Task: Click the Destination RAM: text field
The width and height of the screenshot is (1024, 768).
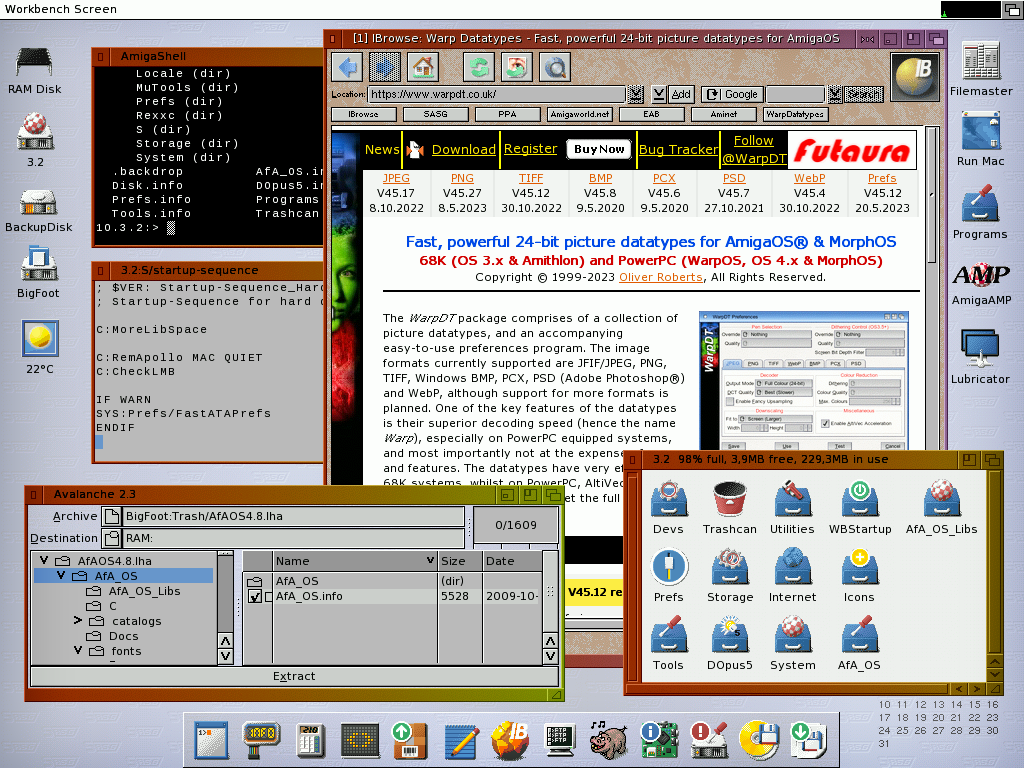Action: click(293, 538)
